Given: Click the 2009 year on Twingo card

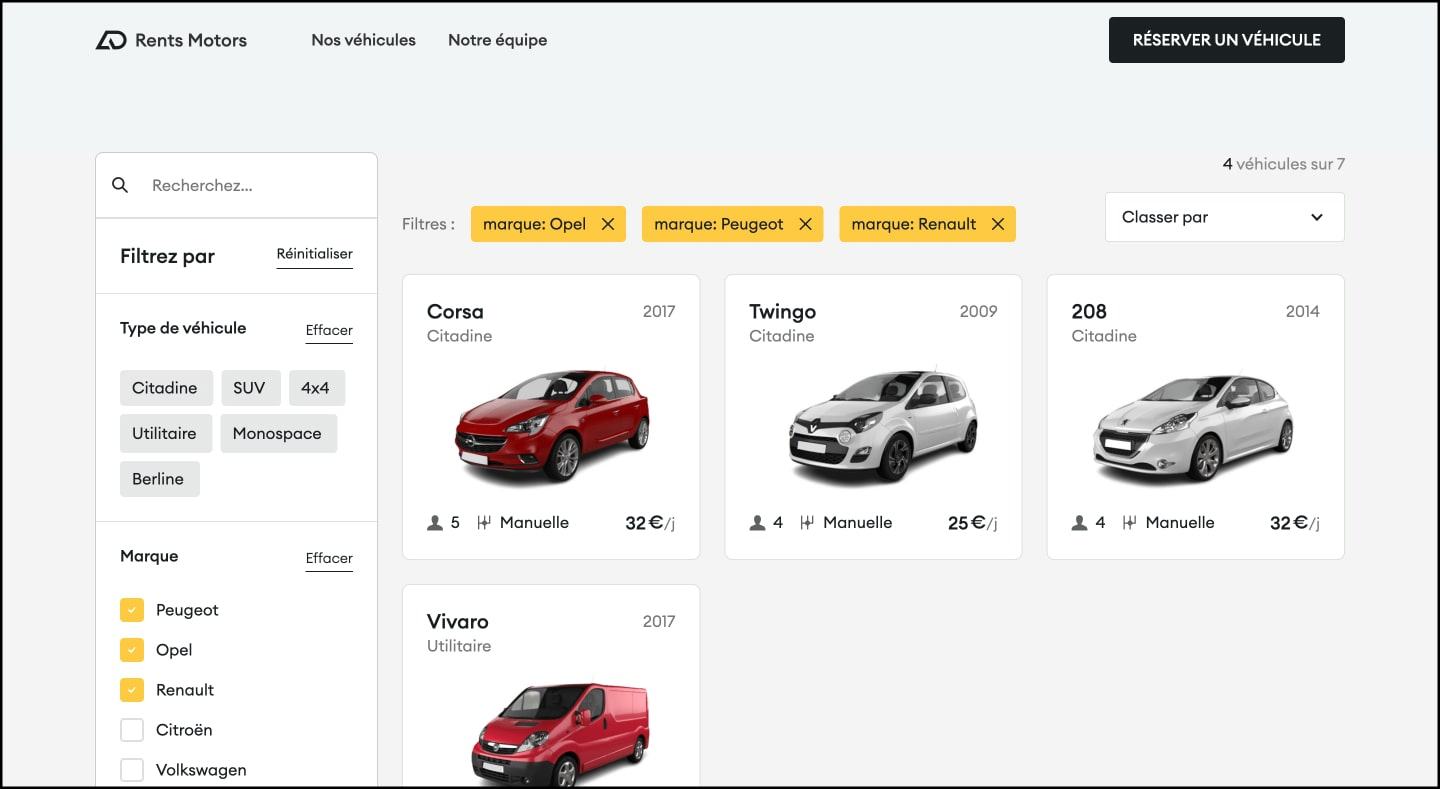Looking at the screenshot, I should 978,311.
